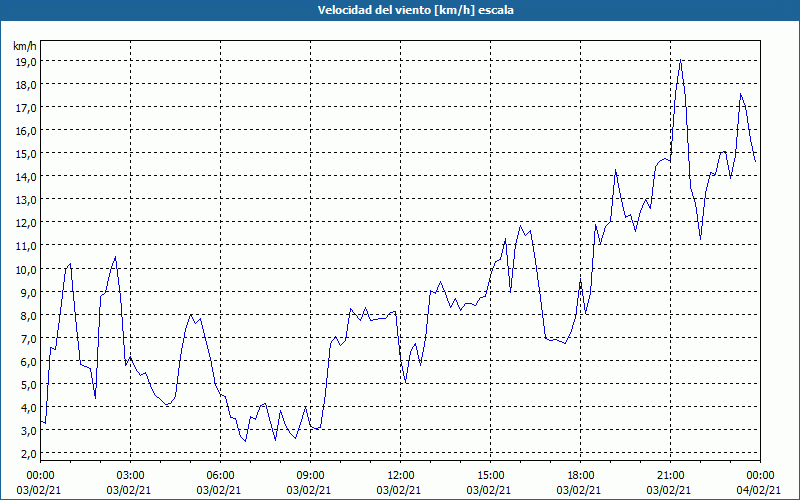Select the '18,0' y-axis label
The image size is (800, 500).
click(x=26, y=85)
